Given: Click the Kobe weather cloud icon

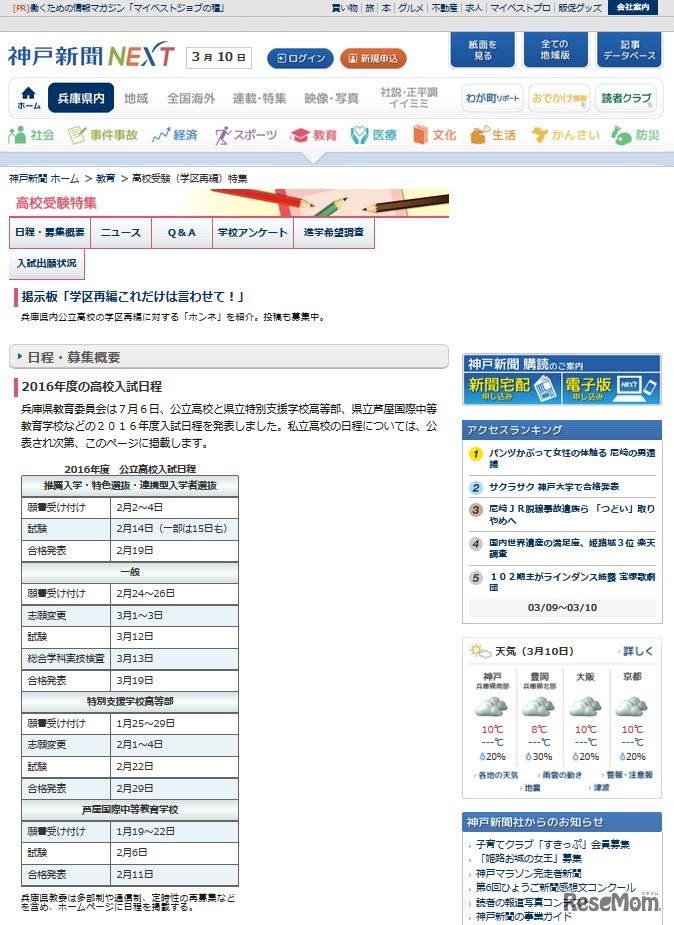Looking at the screenshot, I should coord(492,706).
